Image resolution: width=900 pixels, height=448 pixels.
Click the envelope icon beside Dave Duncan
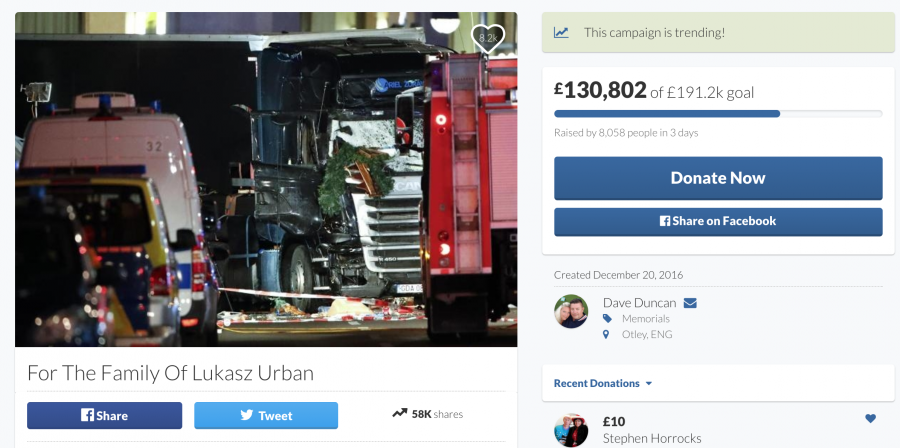tap(690, 303)
